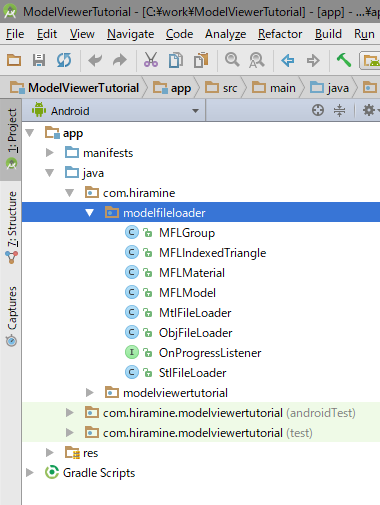Screen dimensions: 380x505
Task: Open the Code menu
Action: pyautogui.click(x=180, y=34)
